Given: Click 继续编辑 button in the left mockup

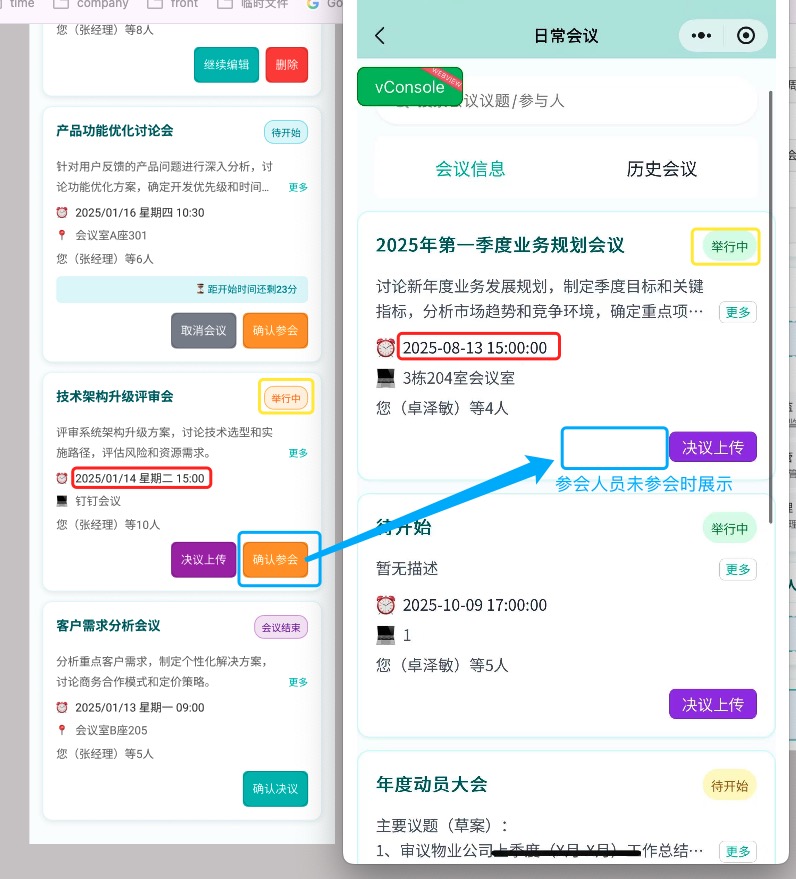Looking at the screenshot, I should (226, 65).
